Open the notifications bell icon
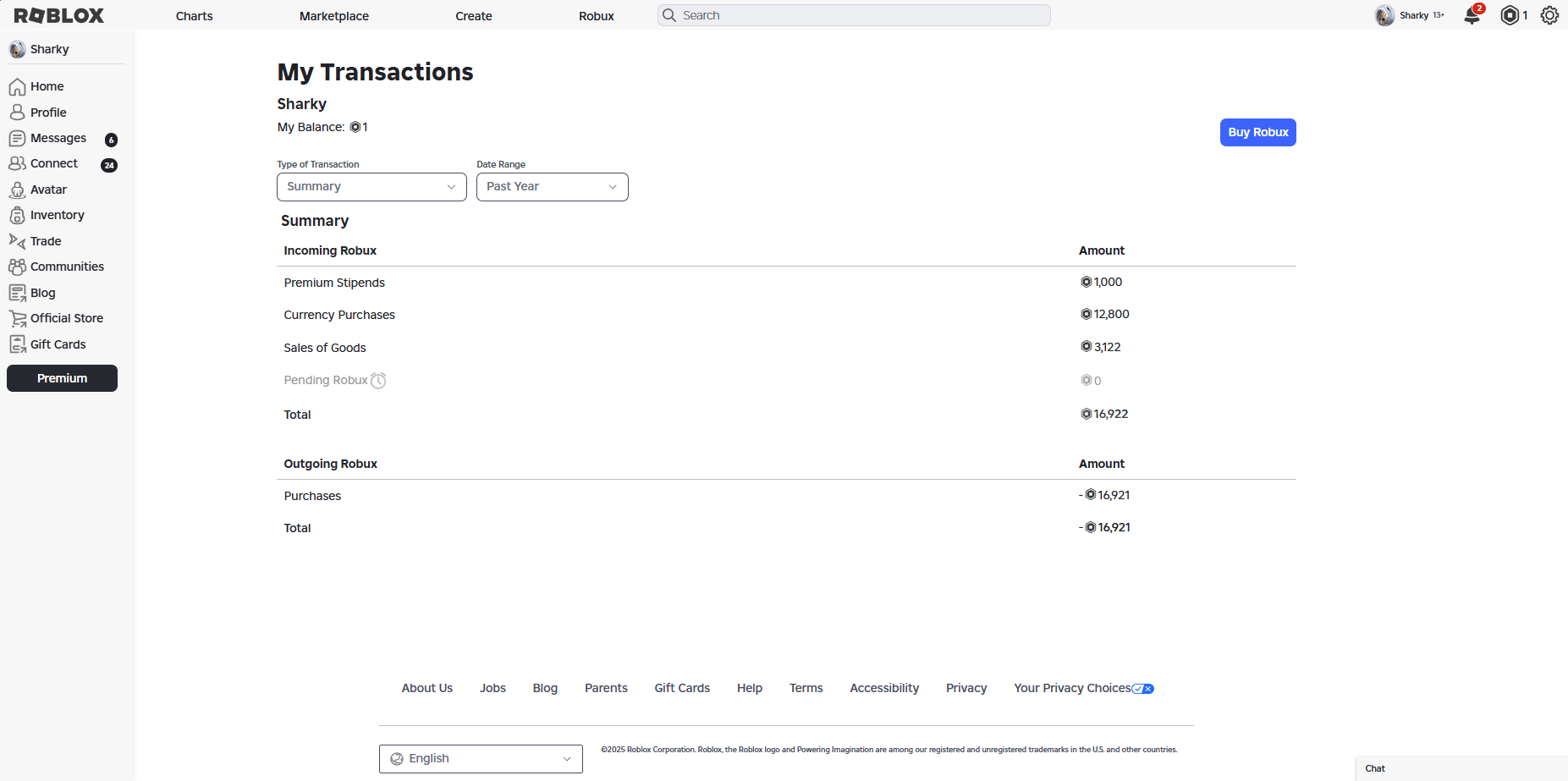This screenshot has height=781, width=1568. point(1472,15)
